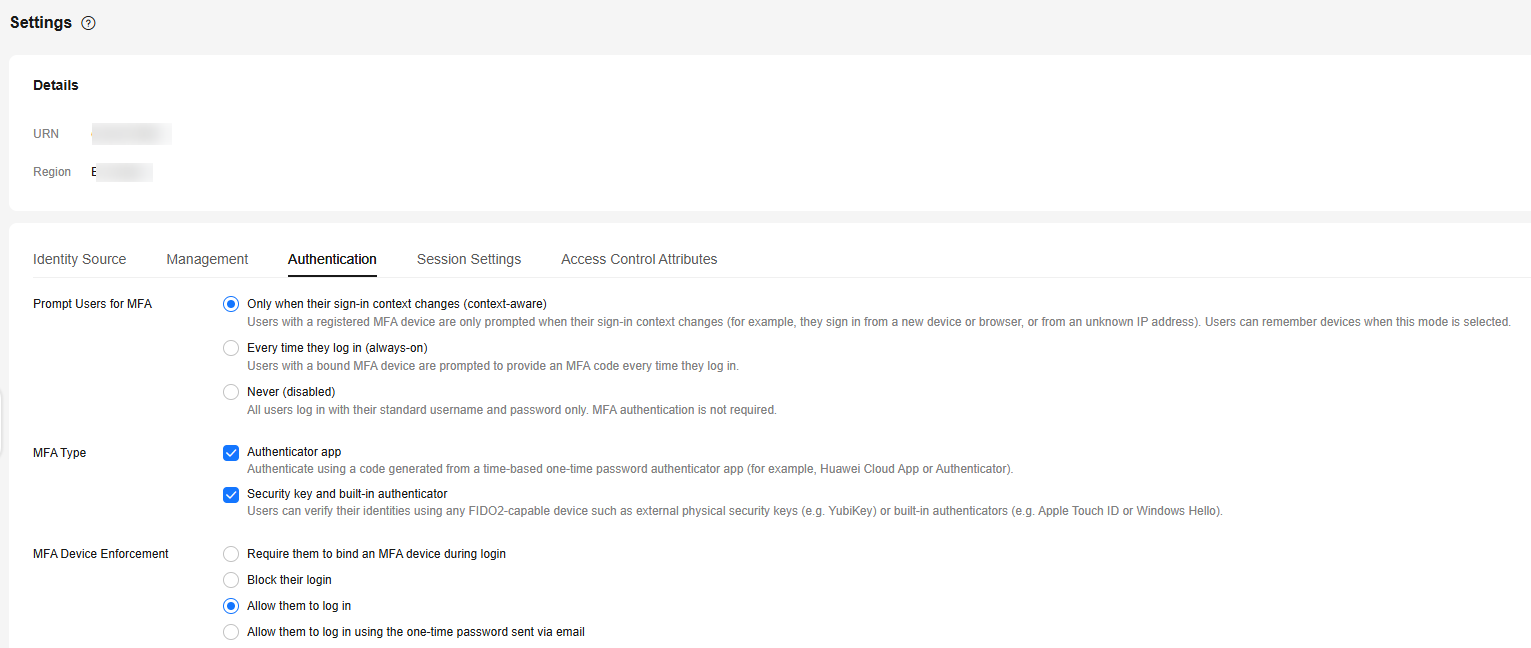This screenshot has width=1531, height=648.
Task: Click the blurred Region value
Action: (x=121, y=172)
